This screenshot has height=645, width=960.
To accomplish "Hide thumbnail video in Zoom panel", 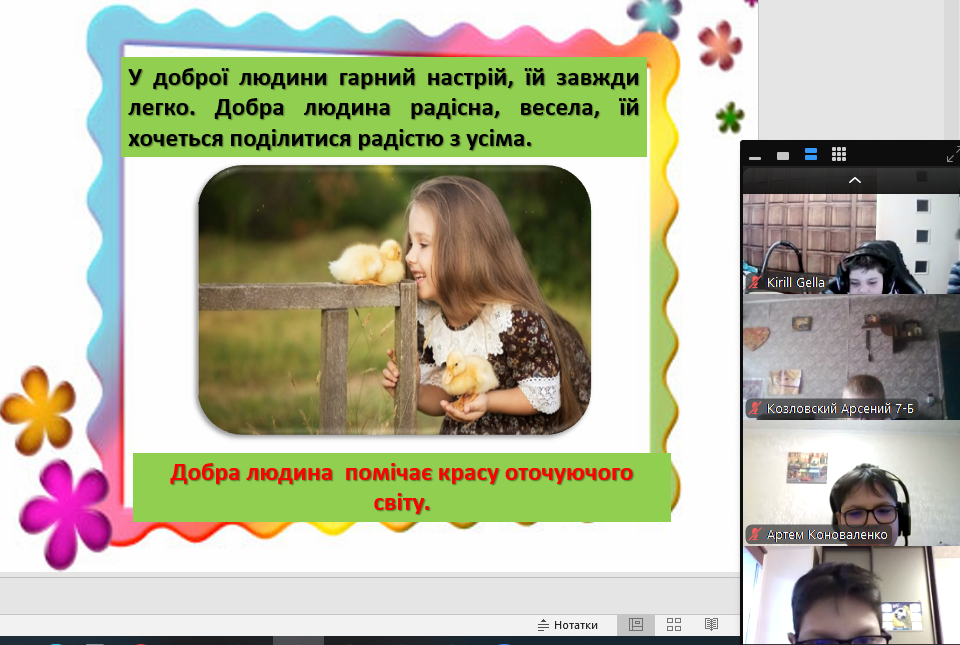I will pos(782,156).
